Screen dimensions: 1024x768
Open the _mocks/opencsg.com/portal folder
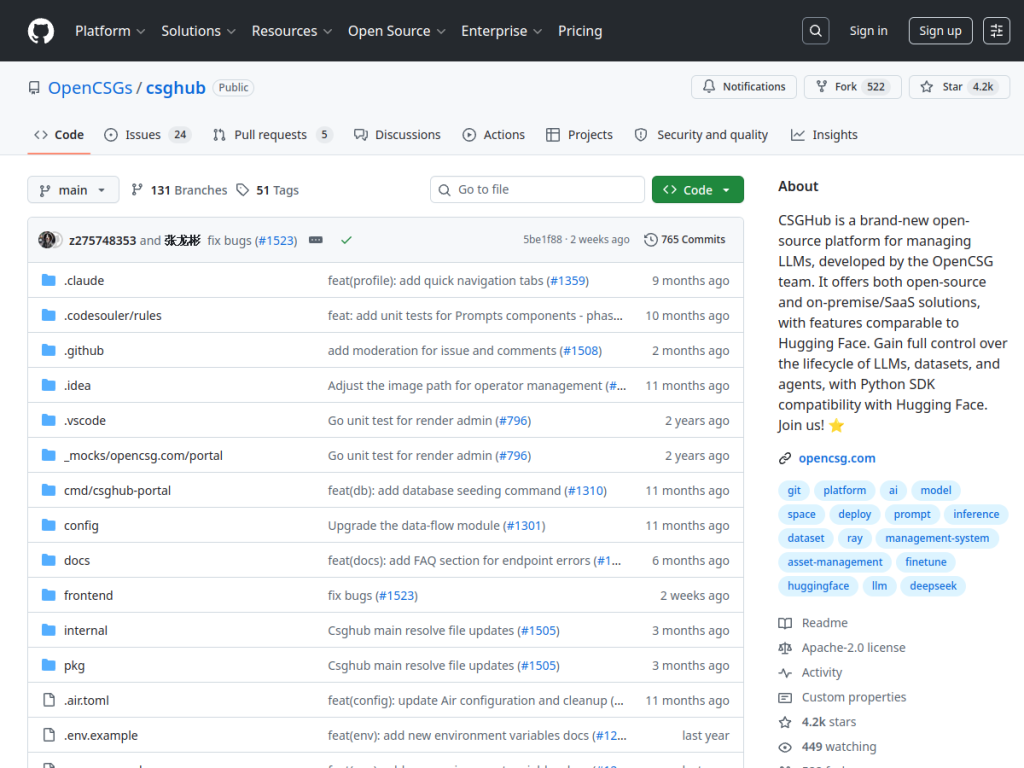tap(143, 455)
